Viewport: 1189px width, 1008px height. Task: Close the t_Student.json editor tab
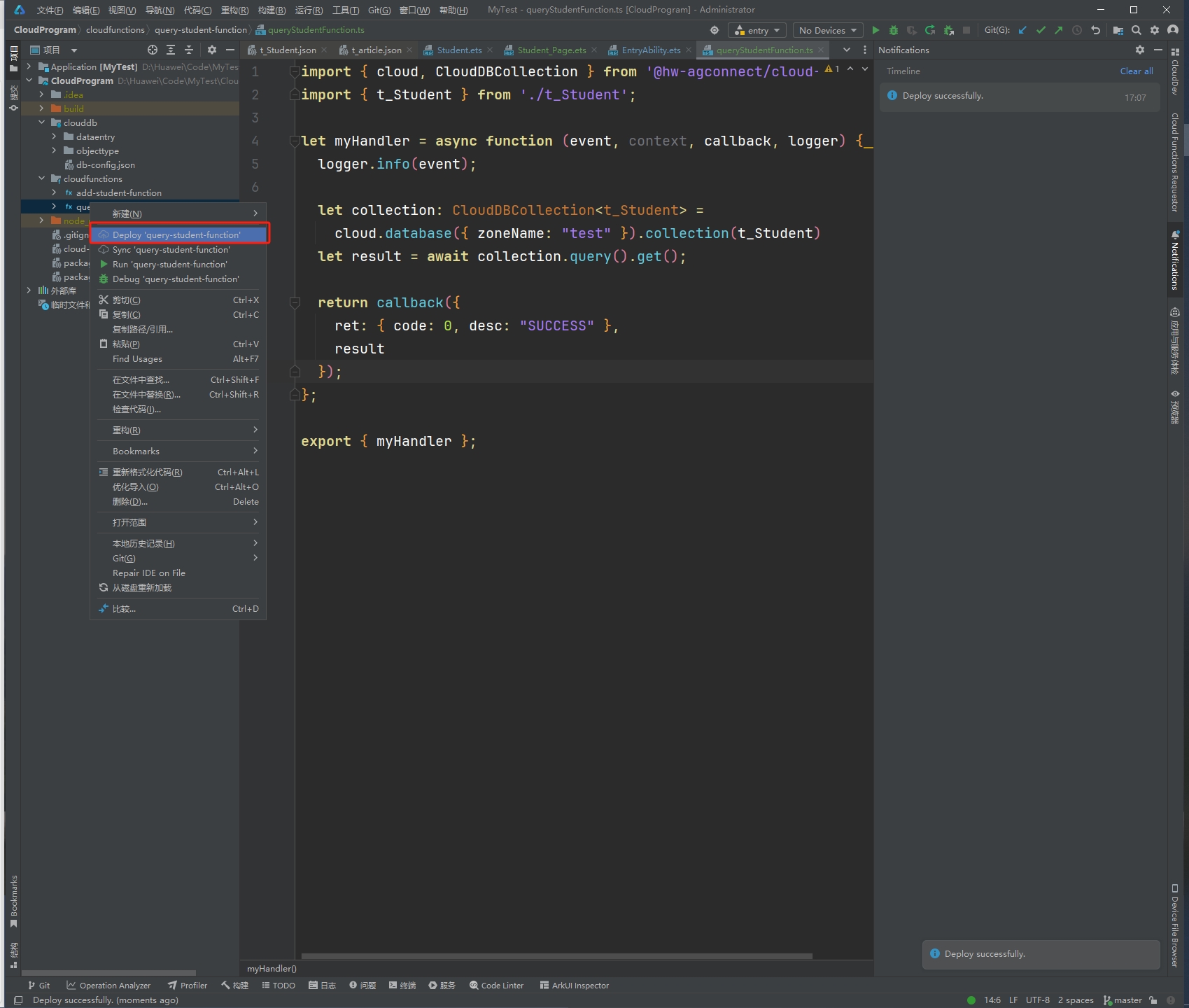(324, 50)
